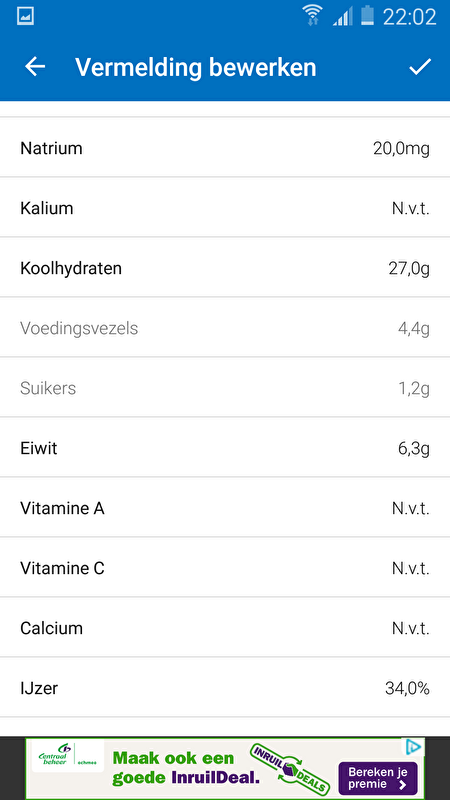The image size is (450, 800).
Task: Tap the Centraal Beheer logo in the ad
Action: pos(65,757)
